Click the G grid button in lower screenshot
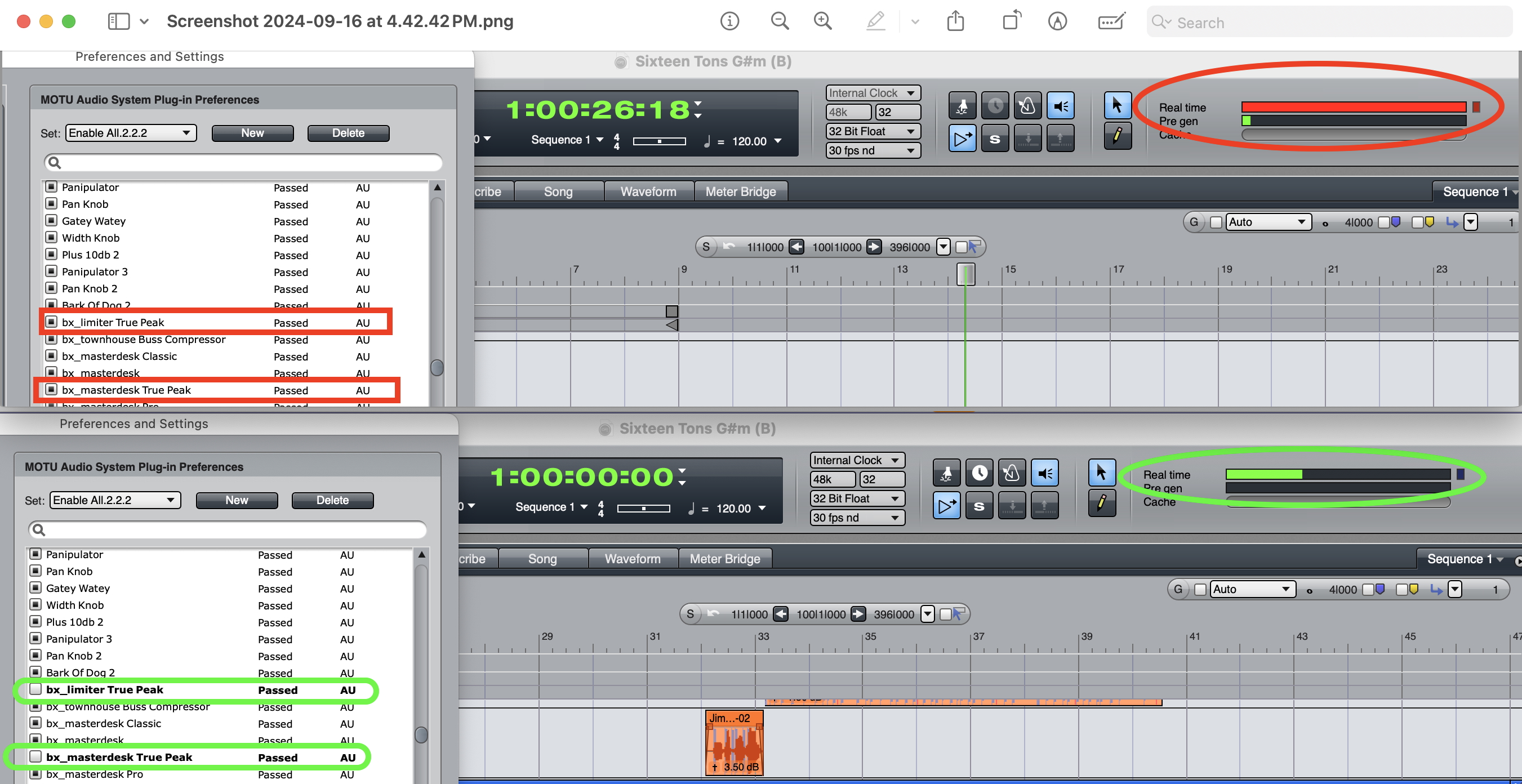 point(1177,589)
